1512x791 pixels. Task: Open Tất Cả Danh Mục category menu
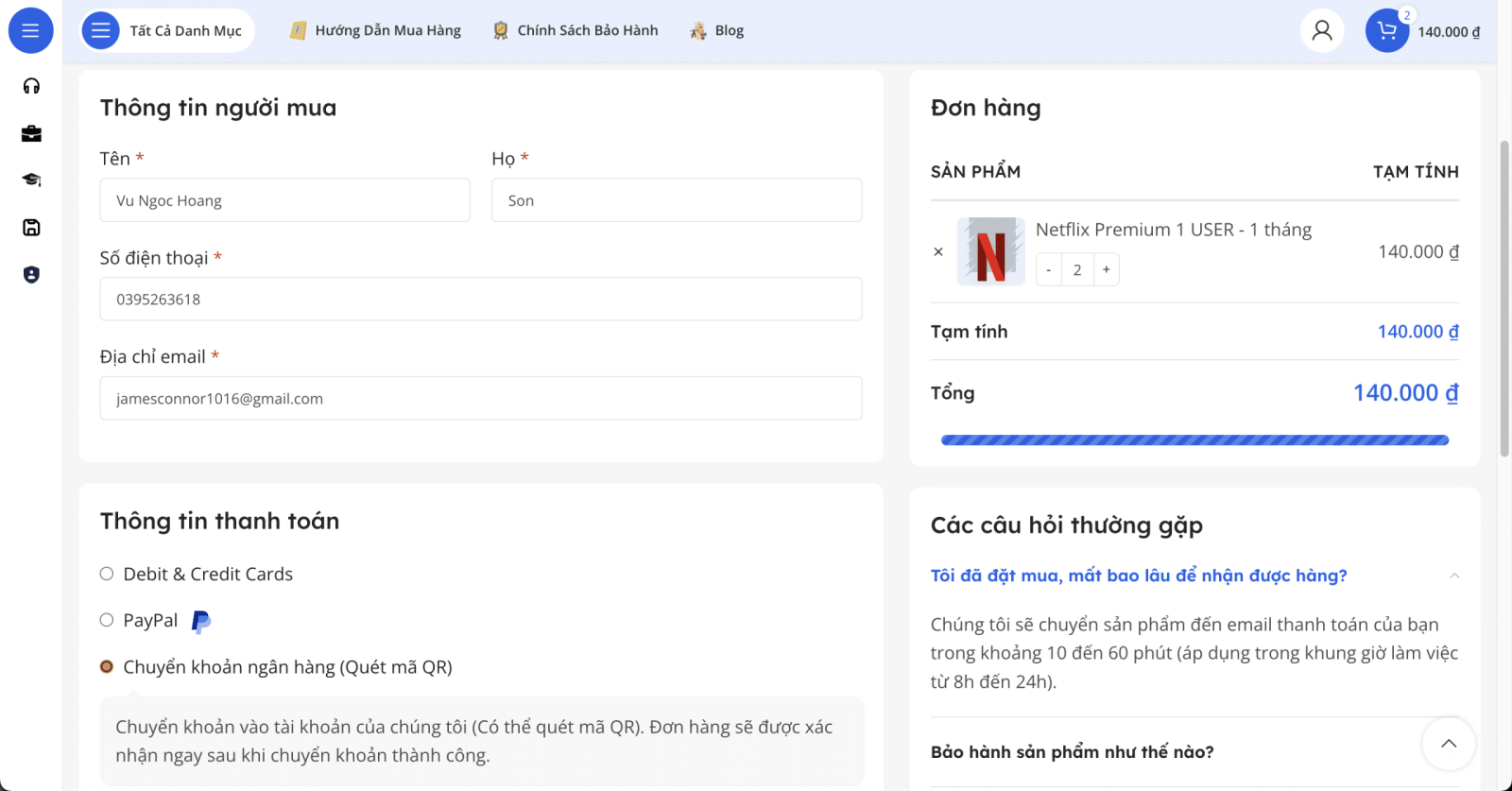pos(167,30)
